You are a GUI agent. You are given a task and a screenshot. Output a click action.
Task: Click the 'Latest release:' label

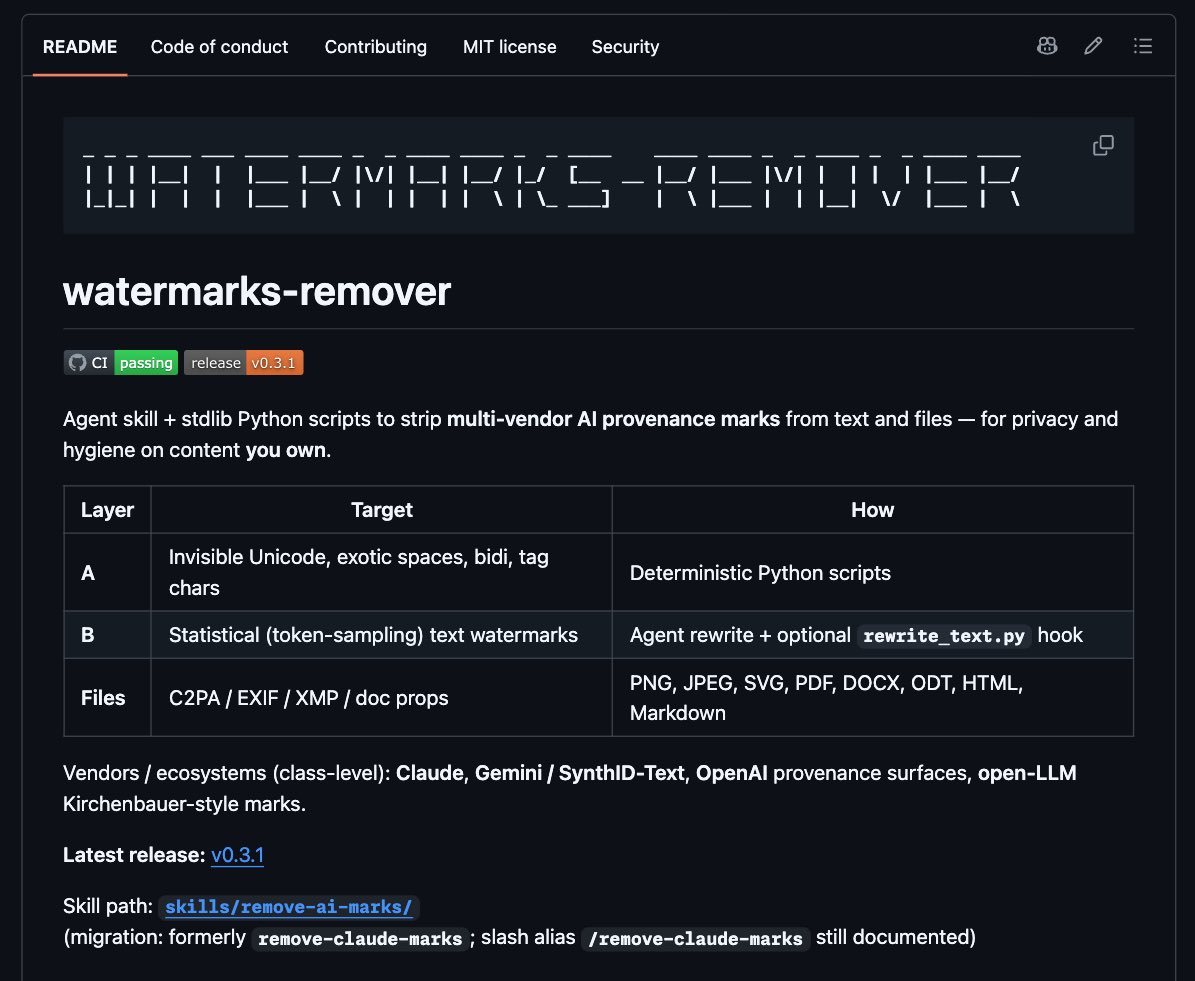134,855
